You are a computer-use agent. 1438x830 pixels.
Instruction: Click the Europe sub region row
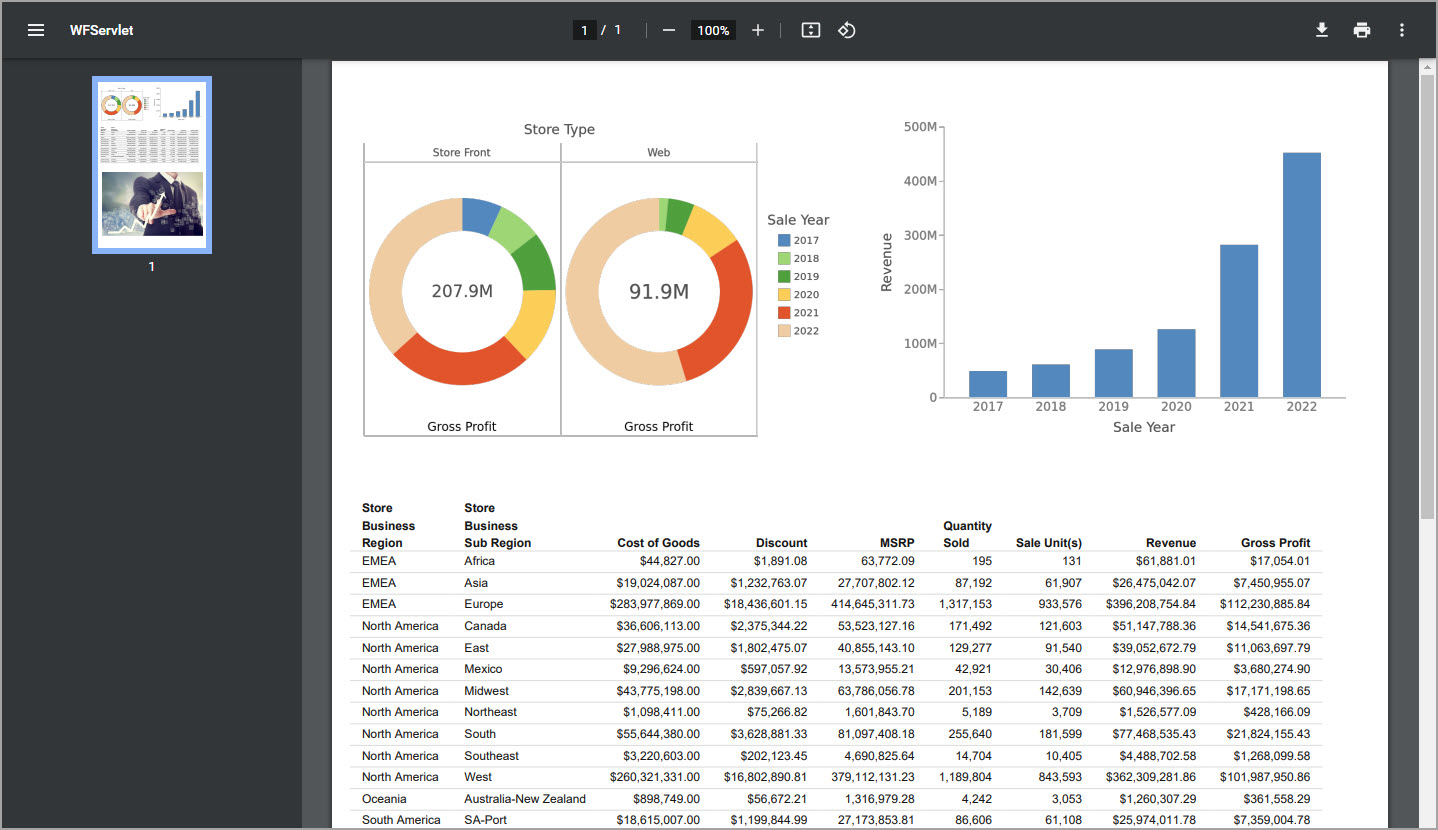(x=483, y=604)
